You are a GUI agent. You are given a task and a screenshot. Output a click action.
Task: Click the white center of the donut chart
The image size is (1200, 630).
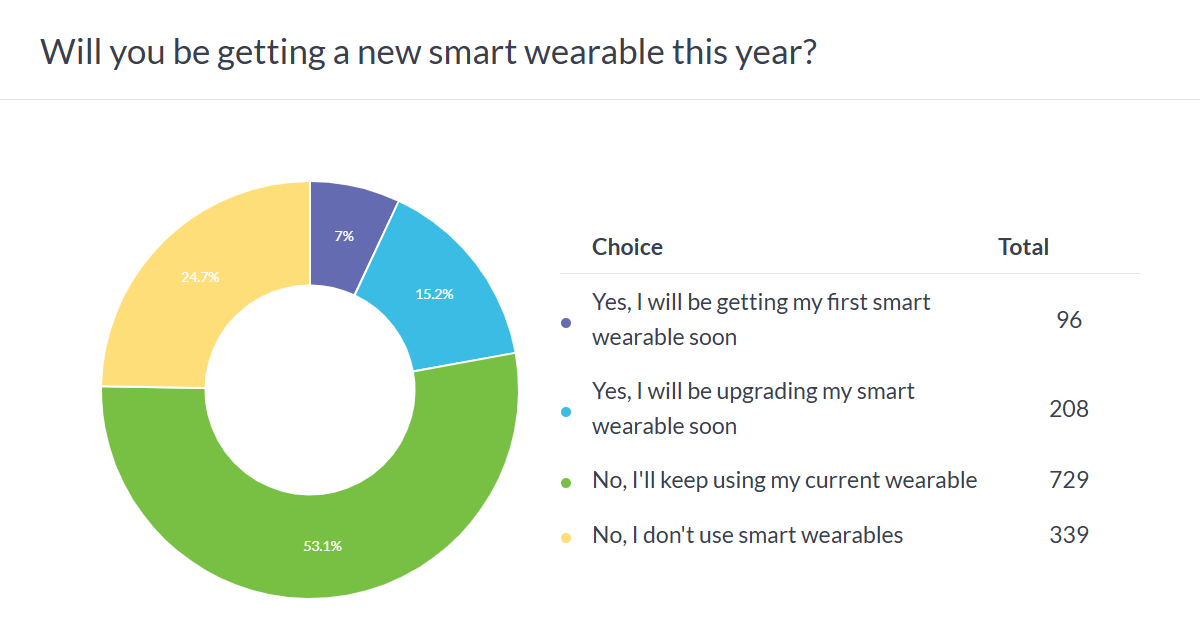point(310,390)
